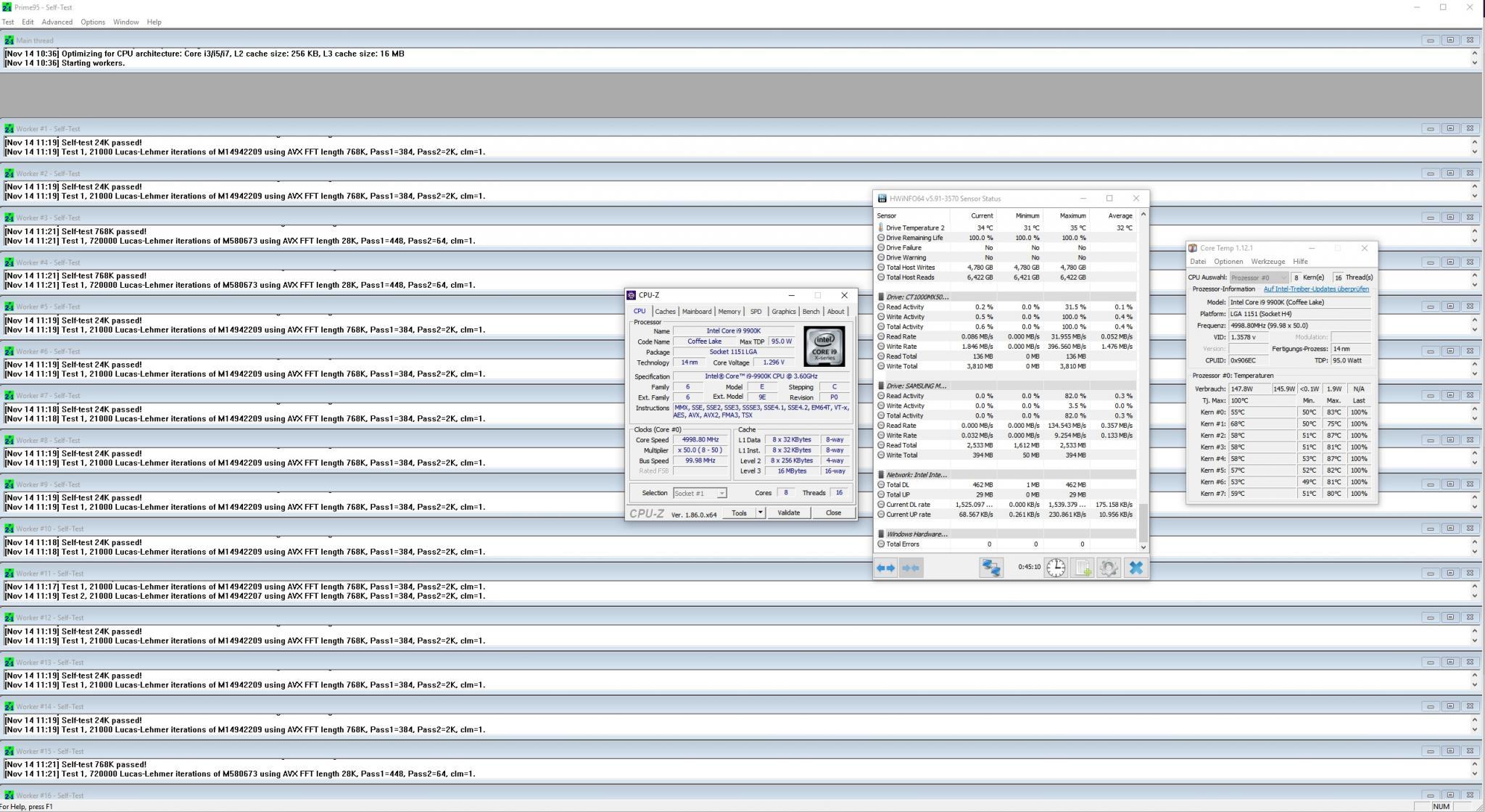Screen dimensions: 1485x812
Task: Click the HWiNFO shrink columns arrows icon
Action: [x=911, y=568]
